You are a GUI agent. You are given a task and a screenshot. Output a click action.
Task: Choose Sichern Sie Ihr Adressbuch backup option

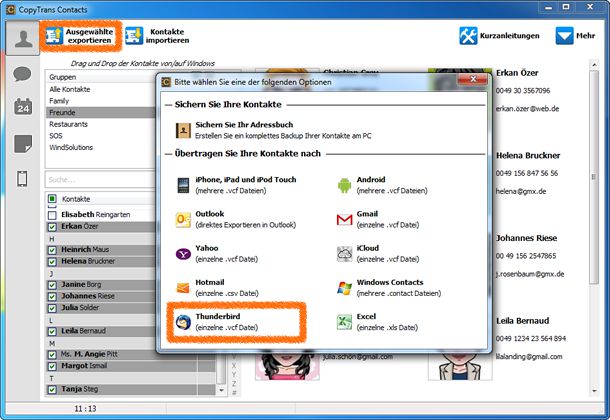[x=273, y=130]
